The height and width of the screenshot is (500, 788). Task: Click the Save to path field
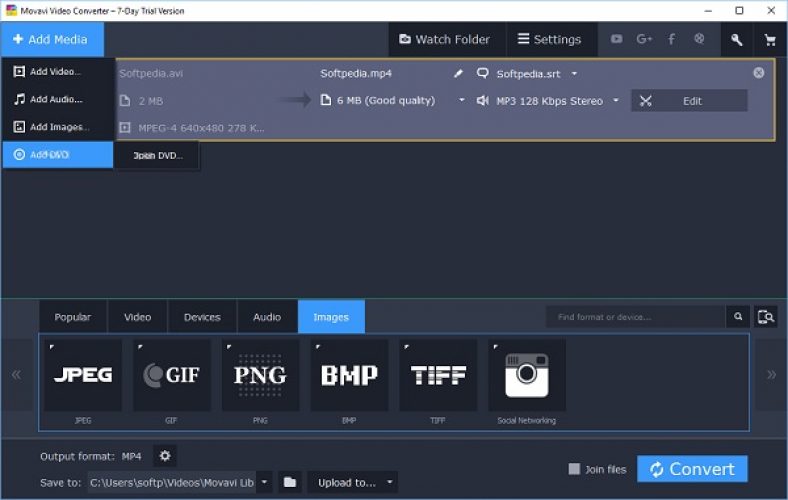172,482
